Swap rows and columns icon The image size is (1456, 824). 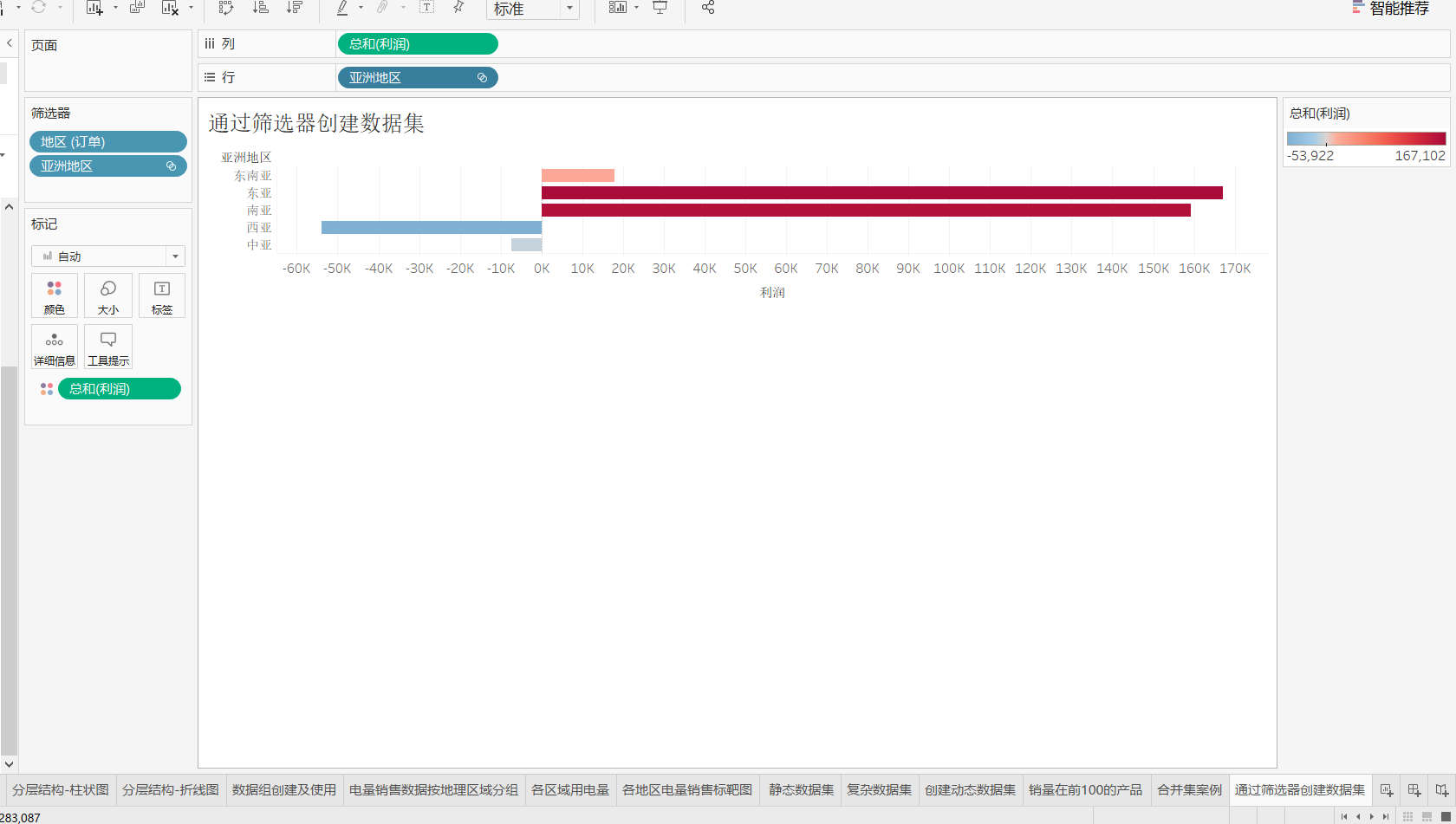226,8
